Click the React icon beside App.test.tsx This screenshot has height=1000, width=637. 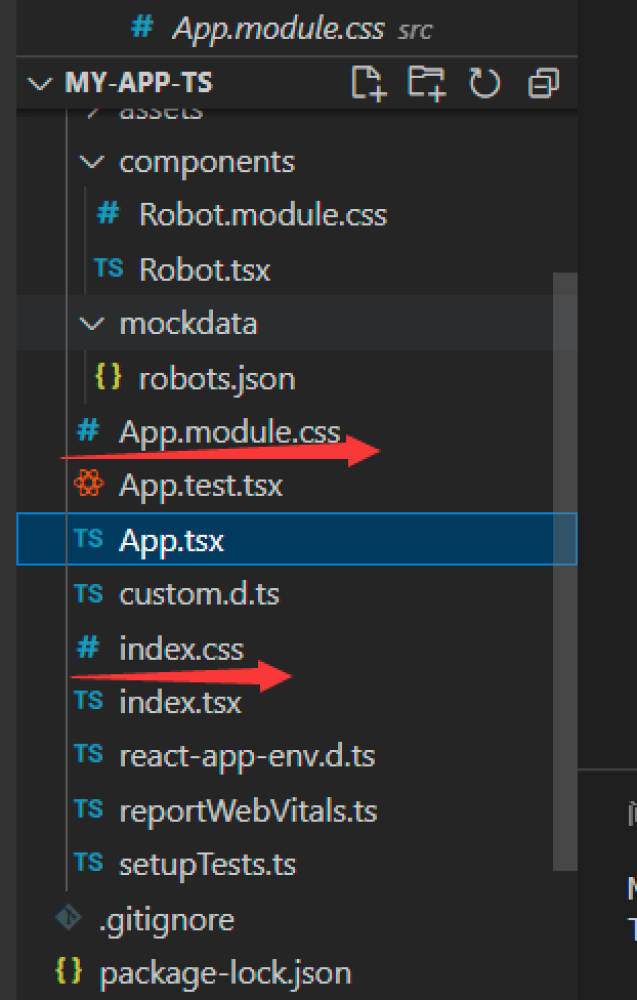[89, 486]
